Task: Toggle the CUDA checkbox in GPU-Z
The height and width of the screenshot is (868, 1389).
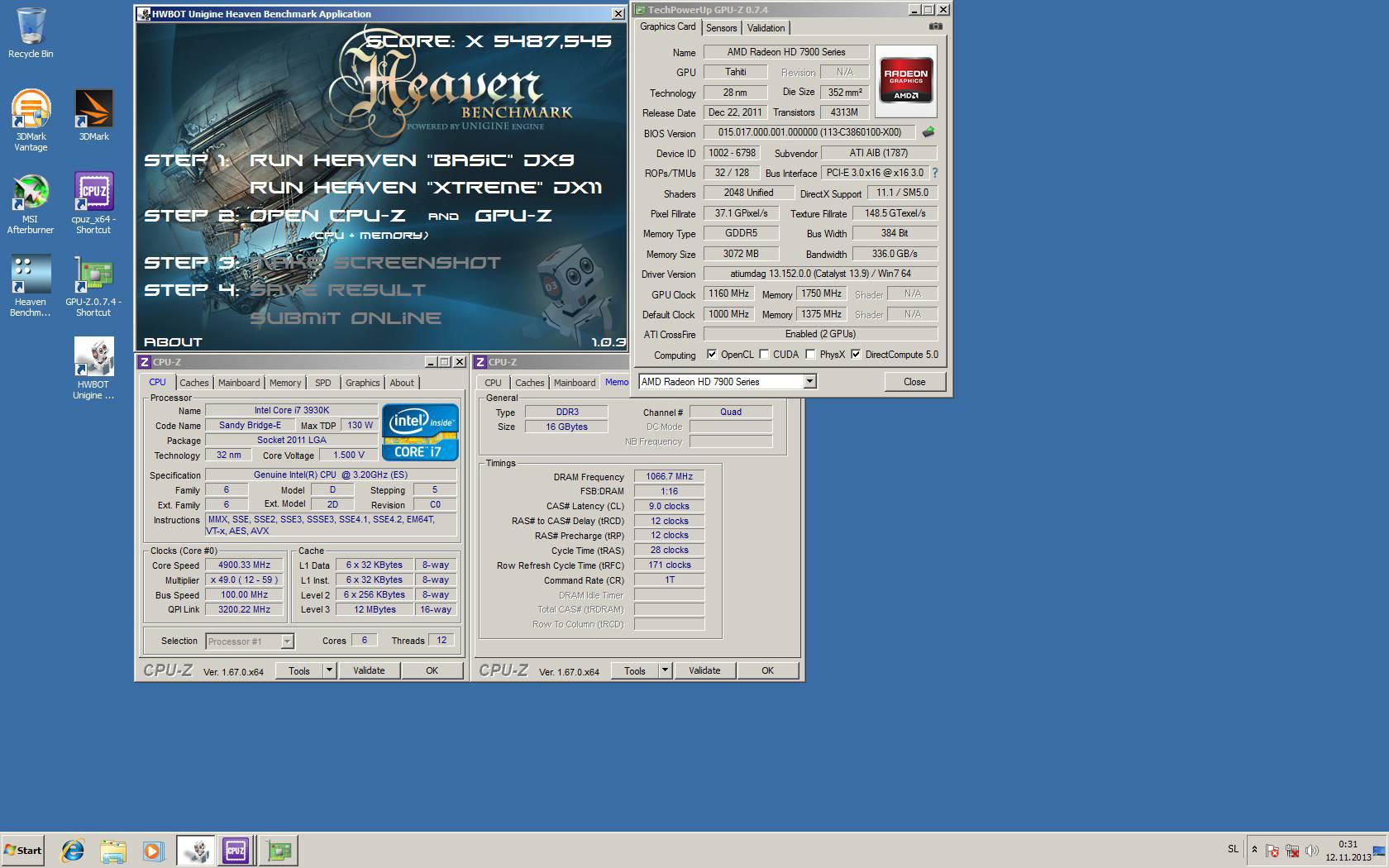Action: [x=764, y=355]
